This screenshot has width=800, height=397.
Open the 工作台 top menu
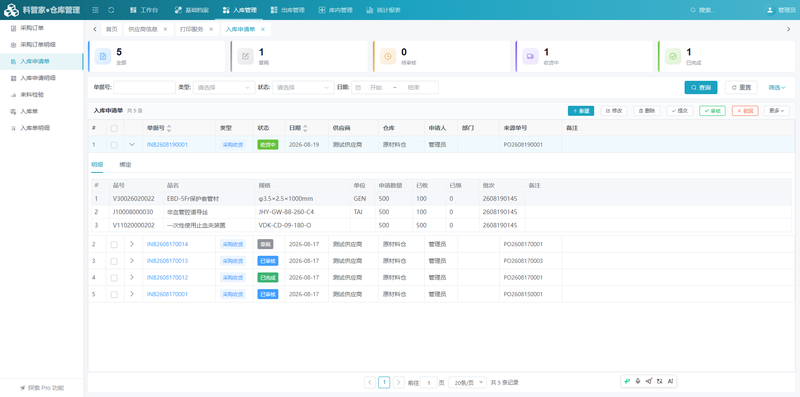click(144, 10)
